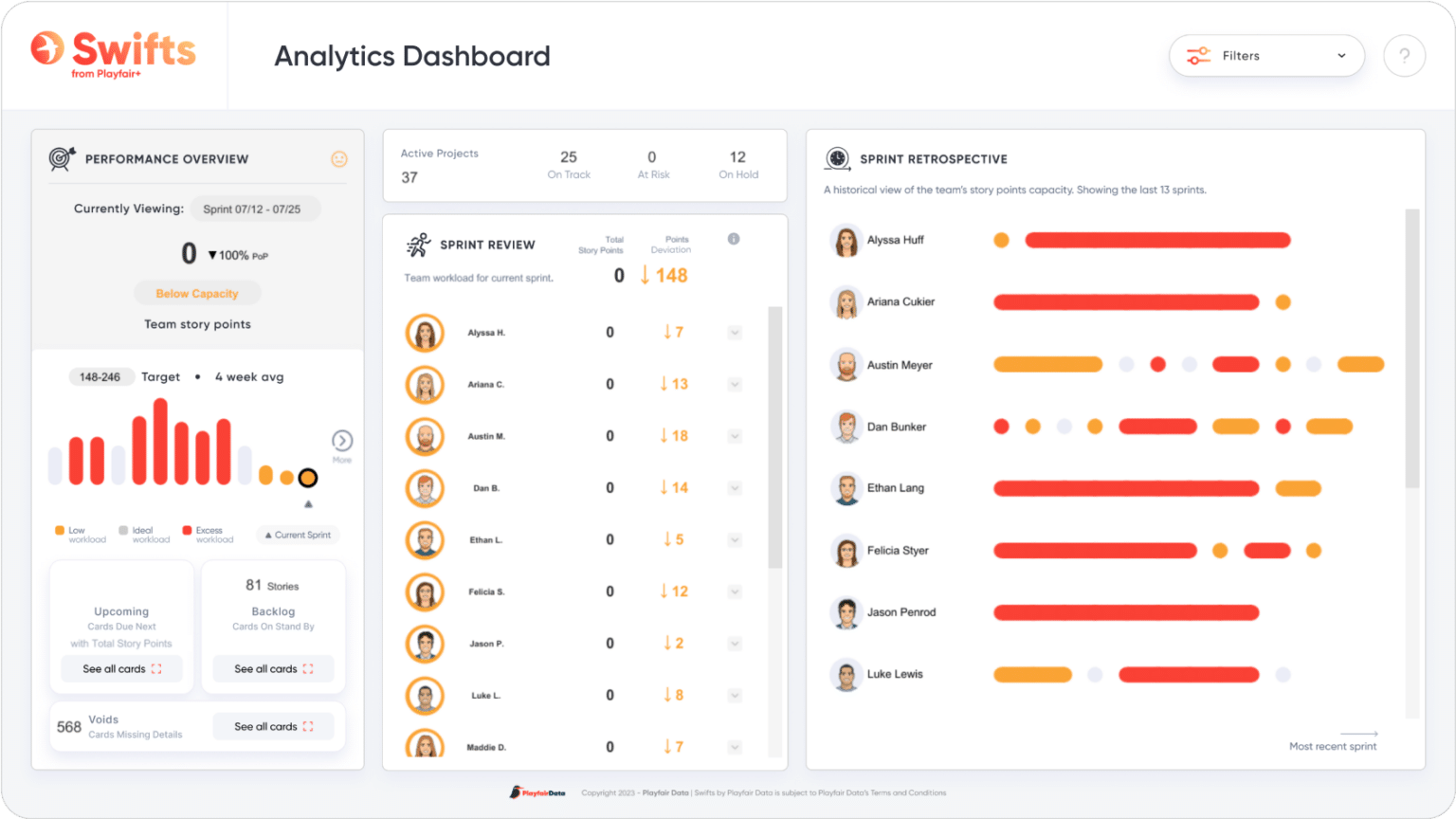Open the help question mark icon

[x=1404, y=55]
